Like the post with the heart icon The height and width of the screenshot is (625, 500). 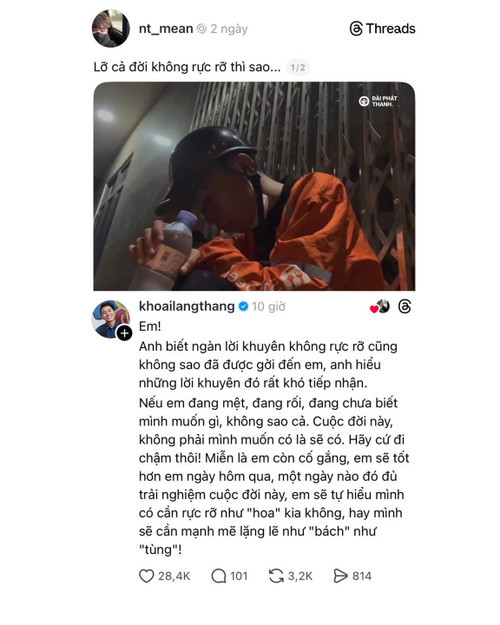tap(146, 576)
